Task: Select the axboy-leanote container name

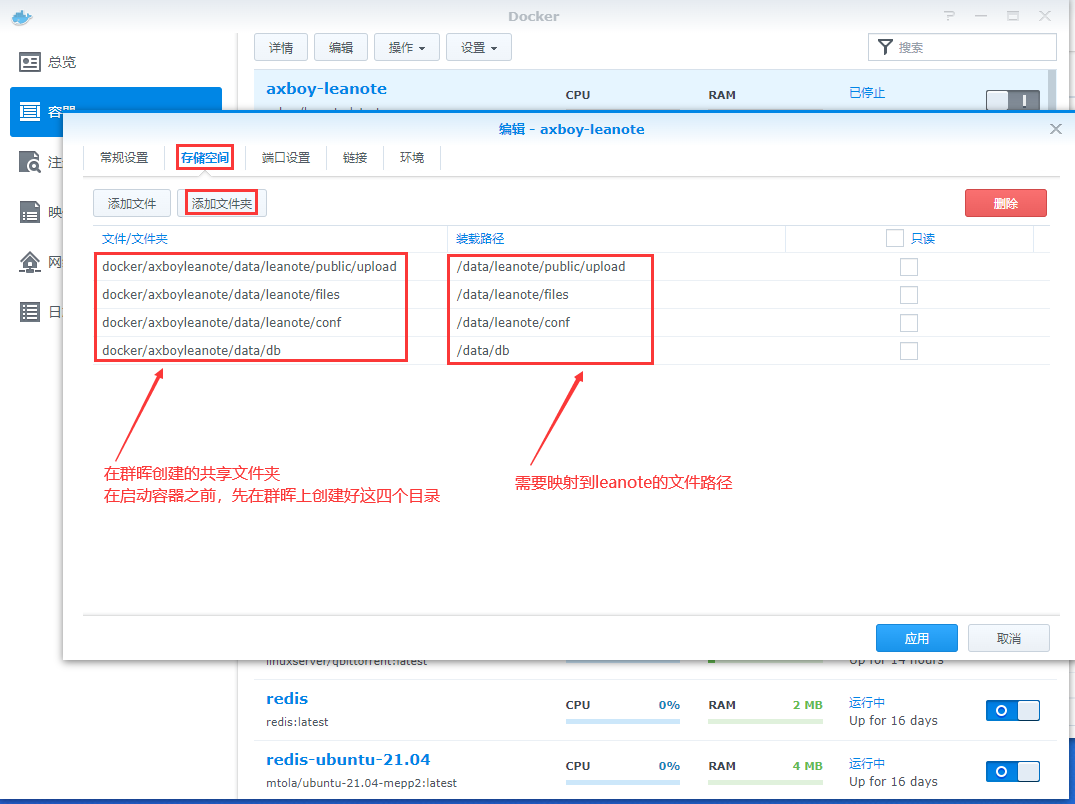Action: click(x=326, y=88)
